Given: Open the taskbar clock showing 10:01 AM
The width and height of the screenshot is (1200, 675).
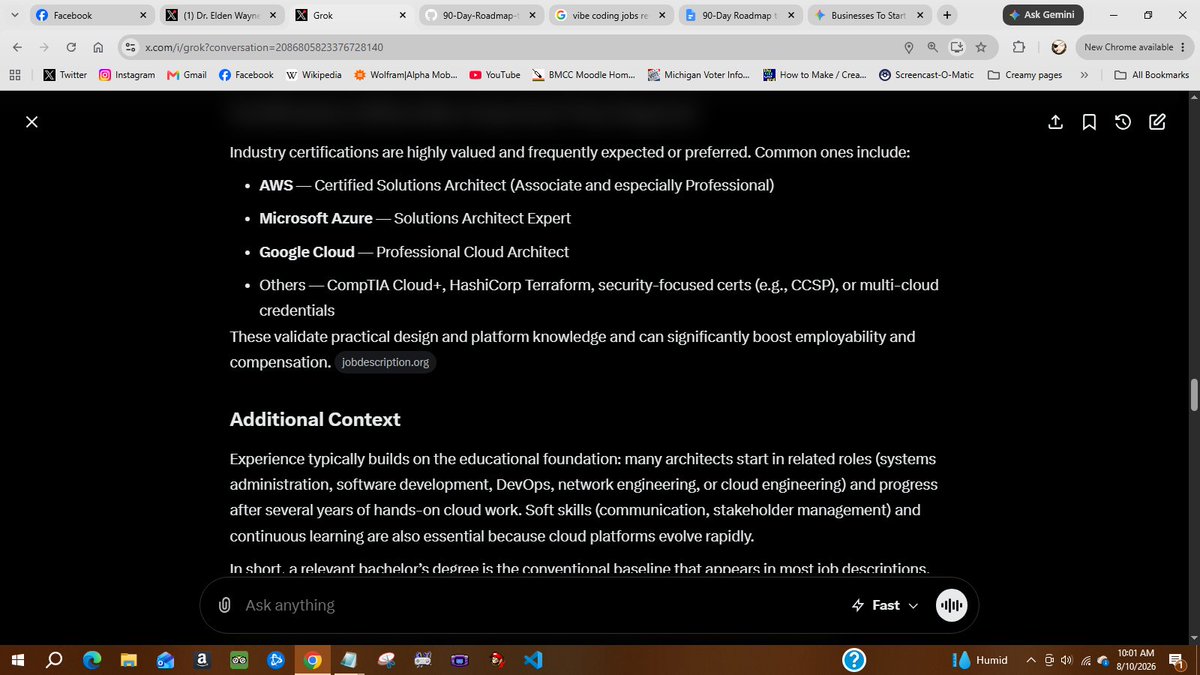Looking at the screenshot, I should [x=1134, y=659].
